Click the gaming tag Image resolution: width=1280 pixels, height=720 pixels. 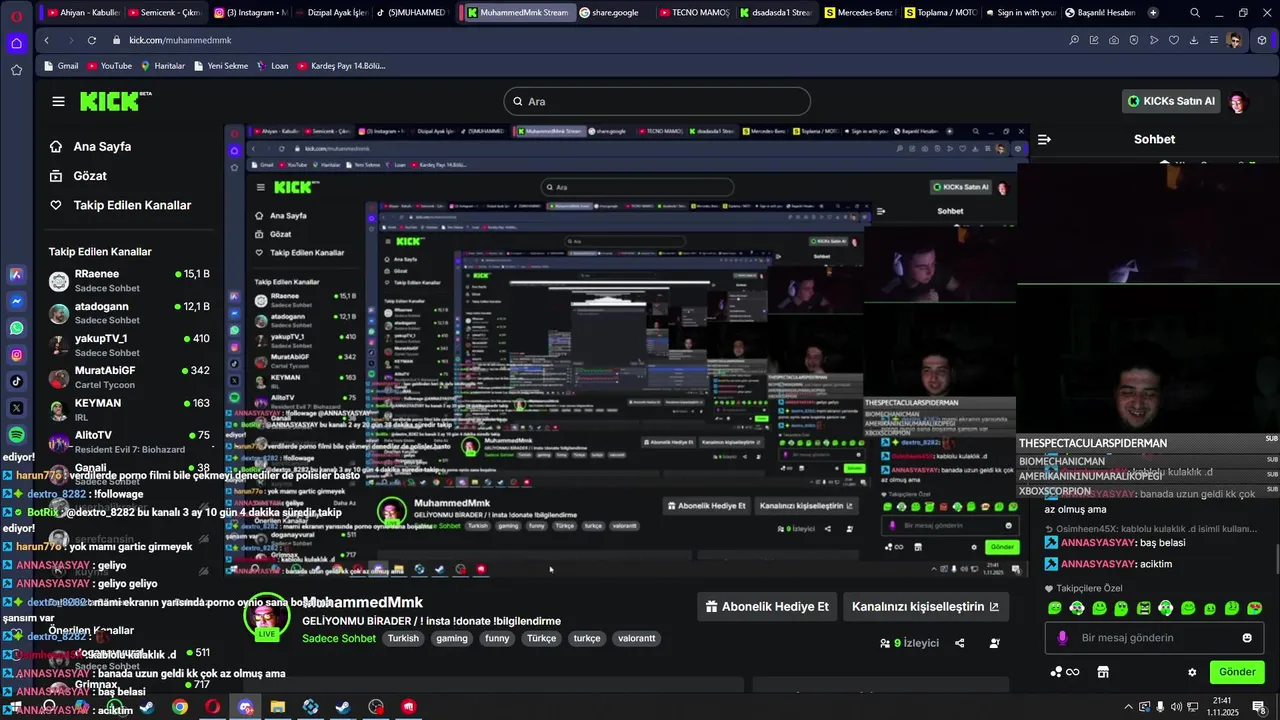[x=452, y=638]
